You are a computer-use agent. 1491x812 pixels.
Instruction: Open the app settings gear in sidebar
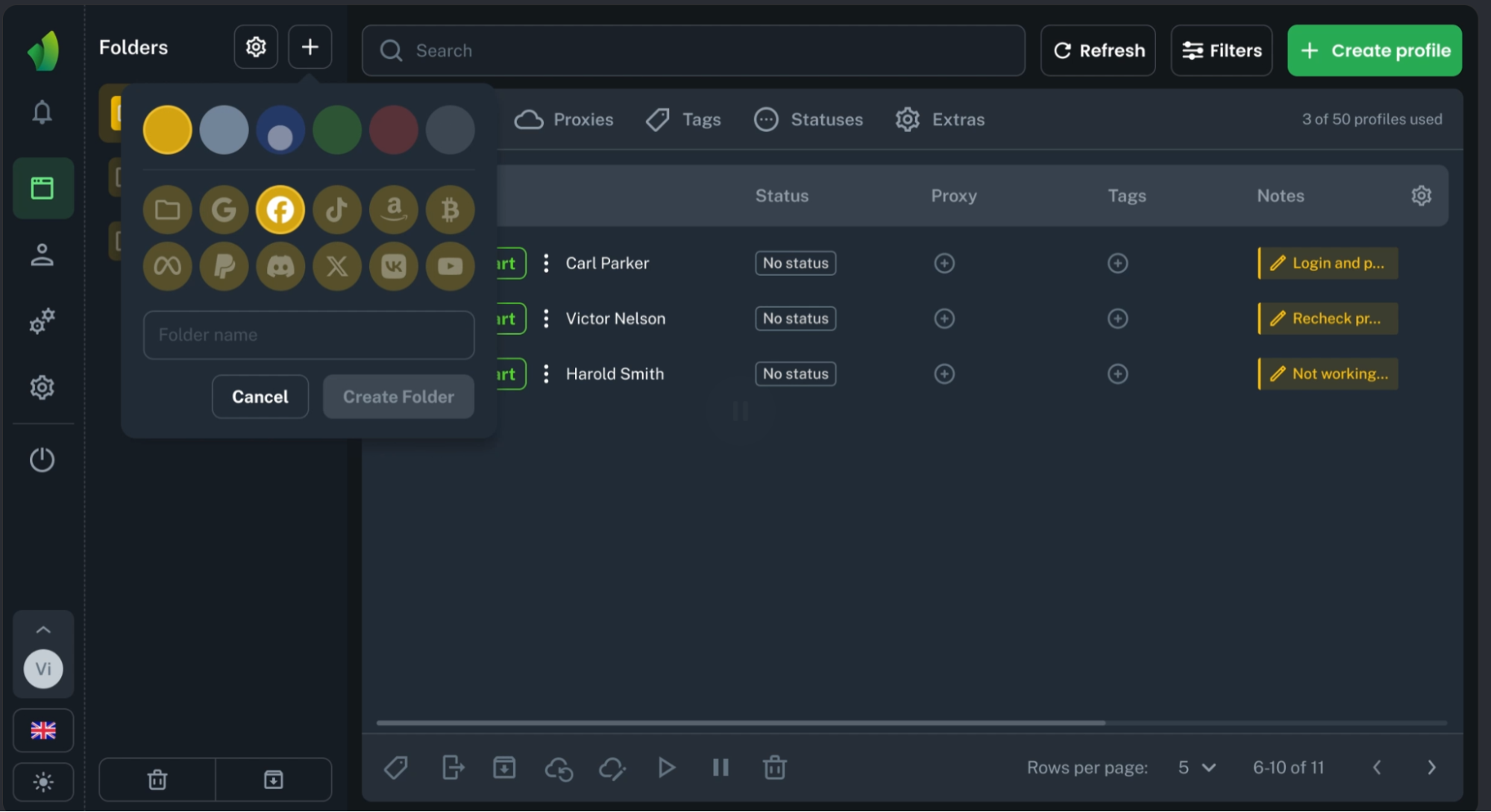pyautogui.click(x=43, y=388)
